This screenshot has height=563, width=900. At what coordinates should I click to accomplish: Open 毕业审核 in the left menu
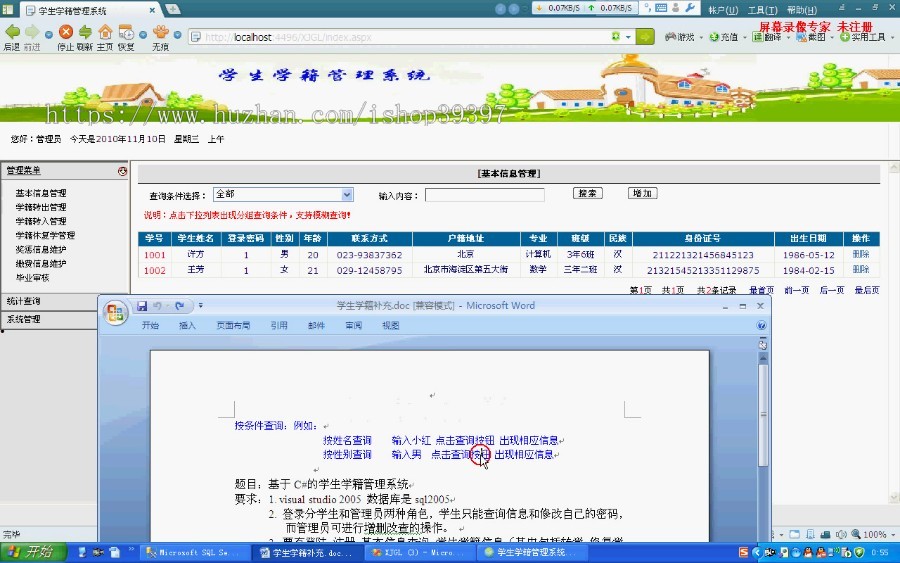pyautogui.click(x=32, y=278)
